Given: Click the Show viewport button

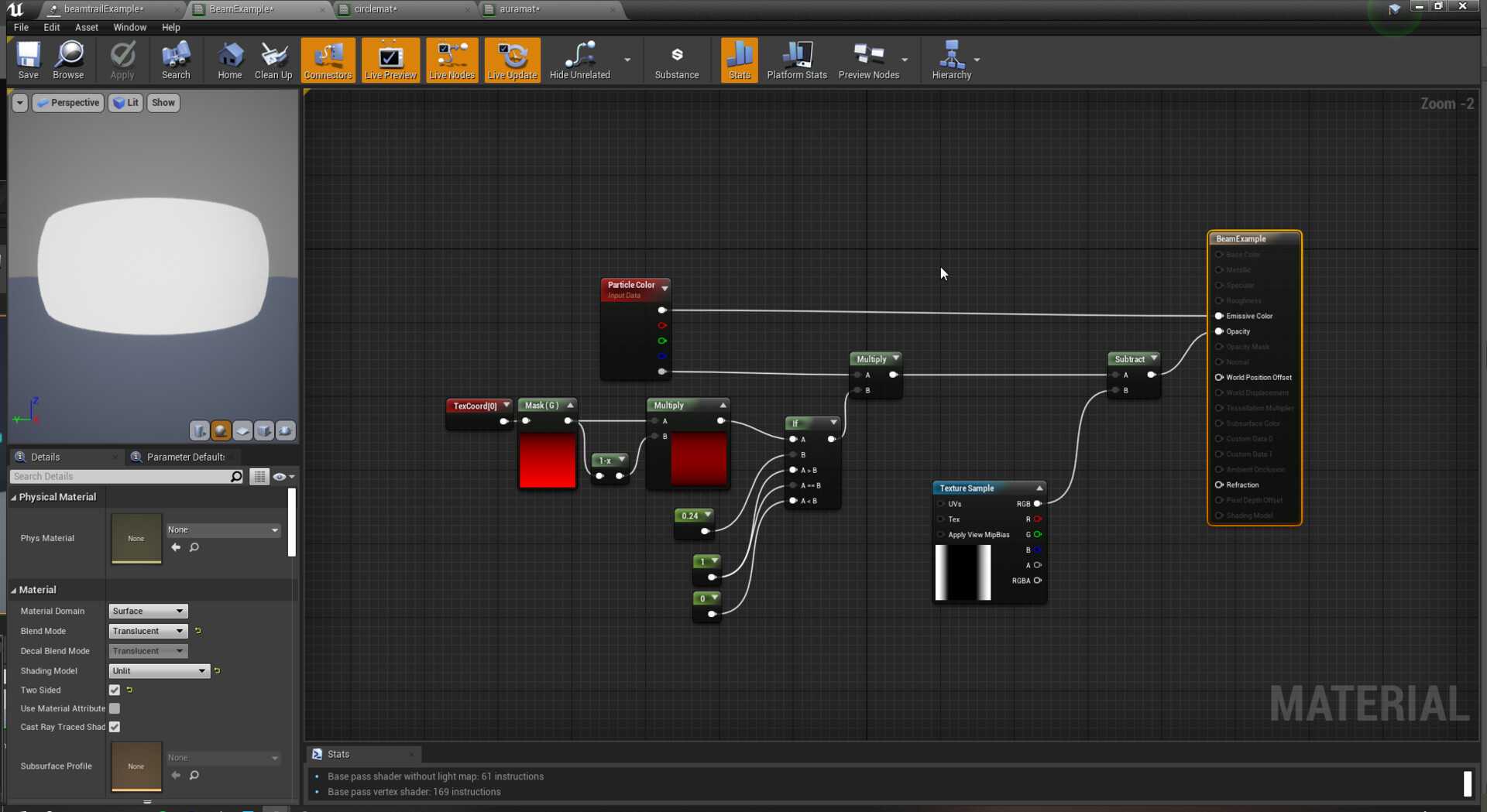Looking at the screenshot, I should [163, 103].
